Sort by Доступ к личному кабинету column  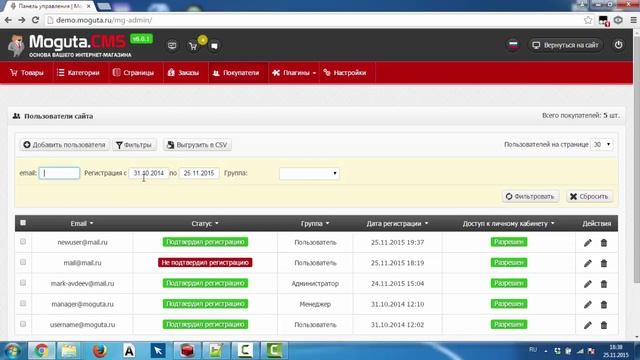[x=509, y=223]
